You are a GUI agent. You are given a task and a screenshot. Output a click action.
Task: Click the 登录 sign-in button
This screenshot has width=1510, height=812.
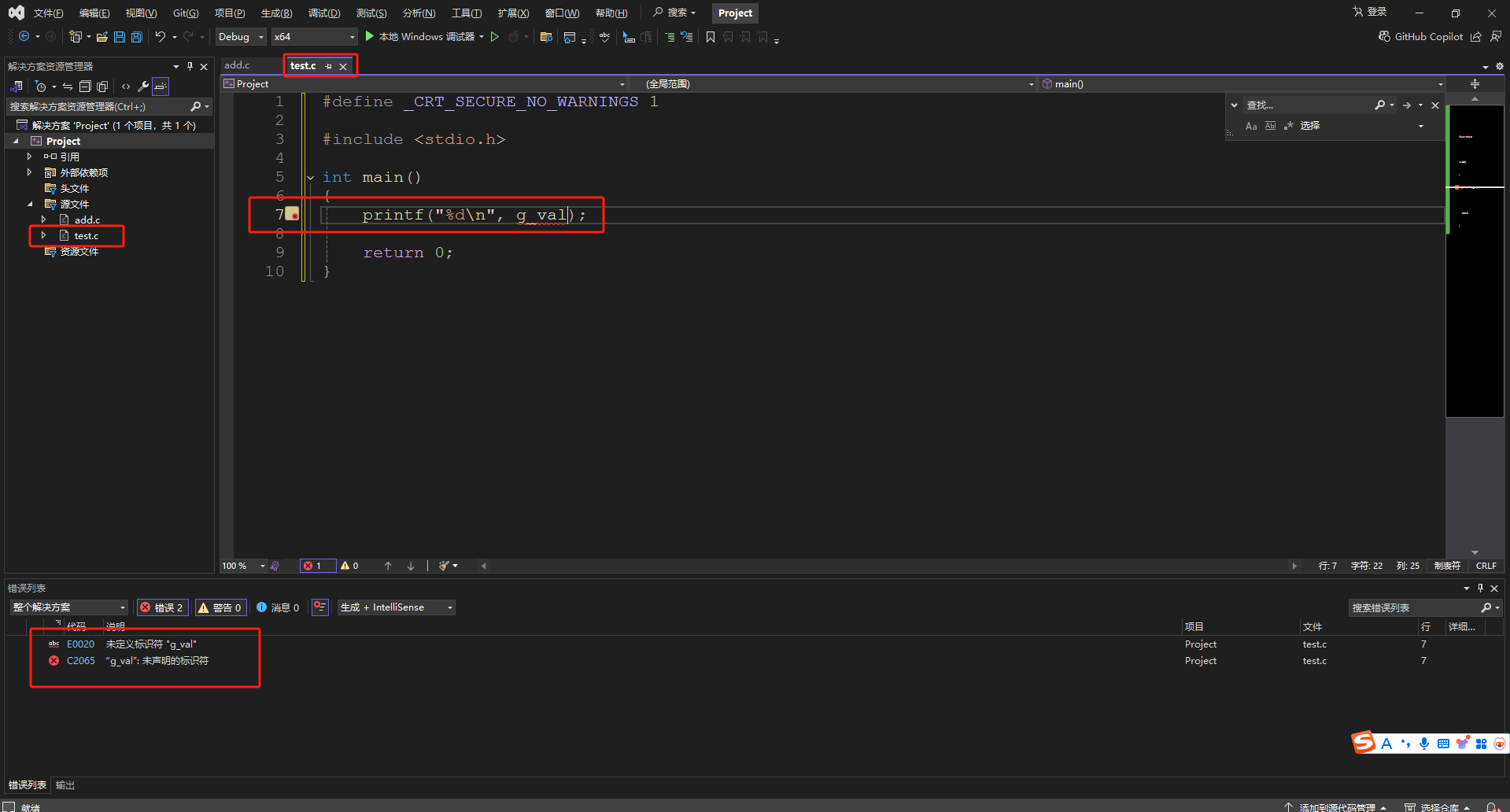[1370, 12]
